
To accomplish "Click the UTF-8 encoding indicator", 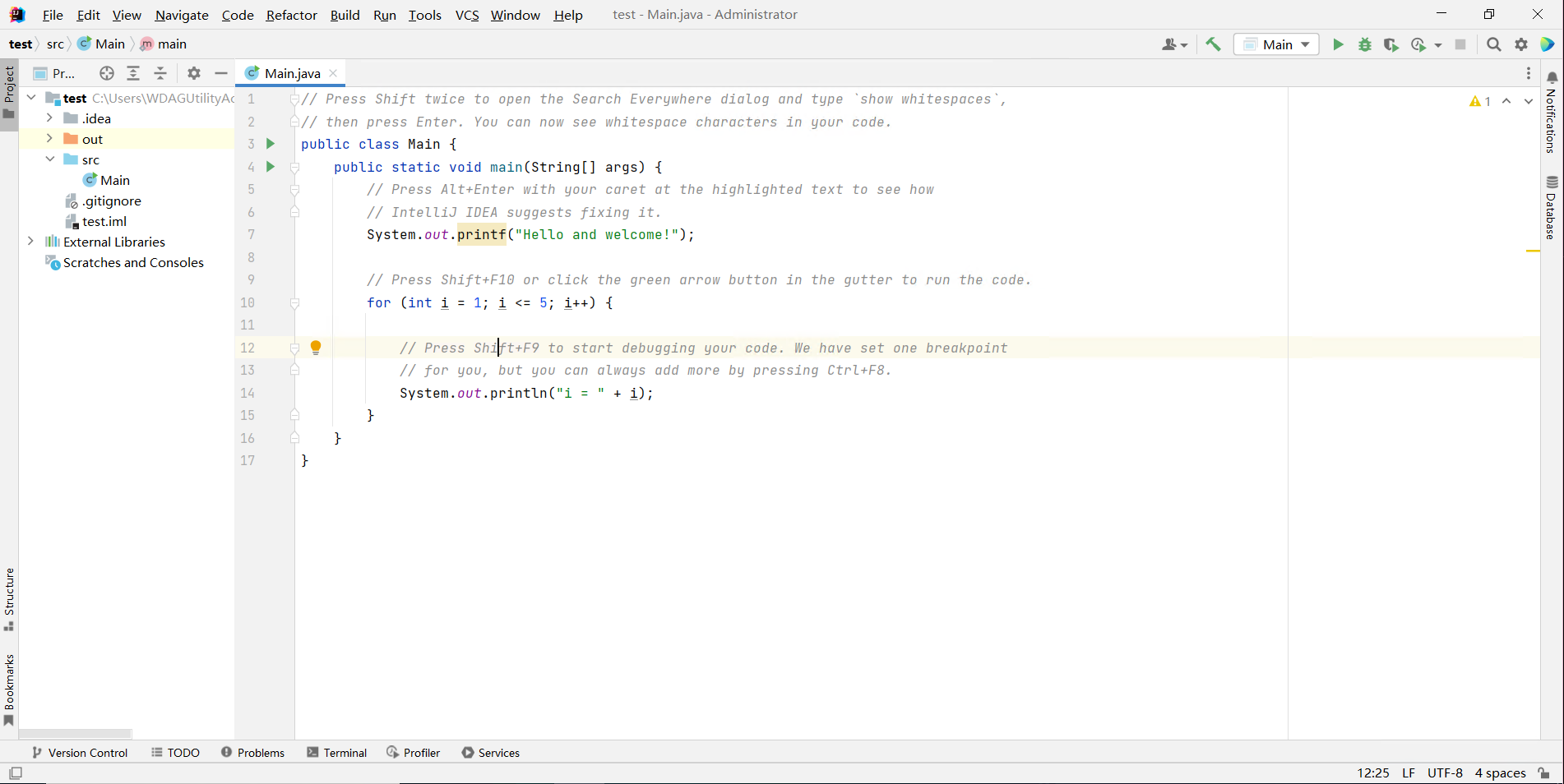I will click(1446, 773).
